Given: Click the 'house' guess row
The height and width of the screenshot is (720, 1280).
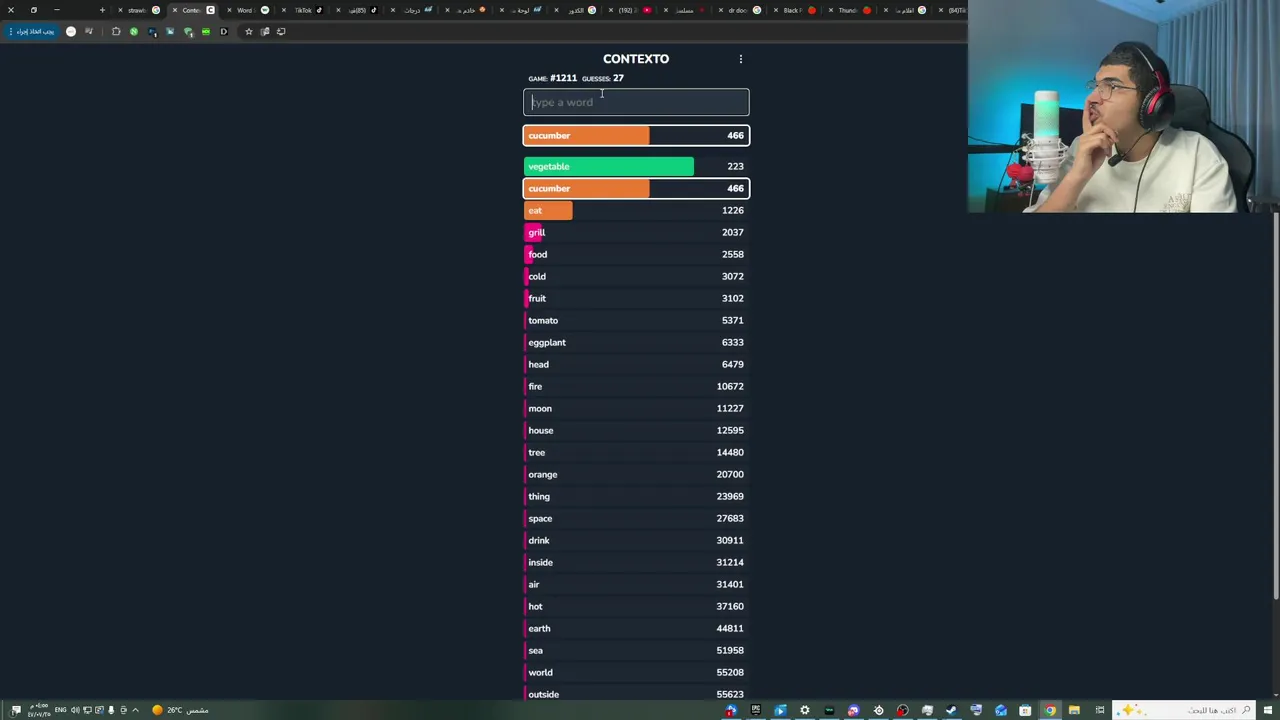Looking at the screenshot, I should (x=636, y=430).
